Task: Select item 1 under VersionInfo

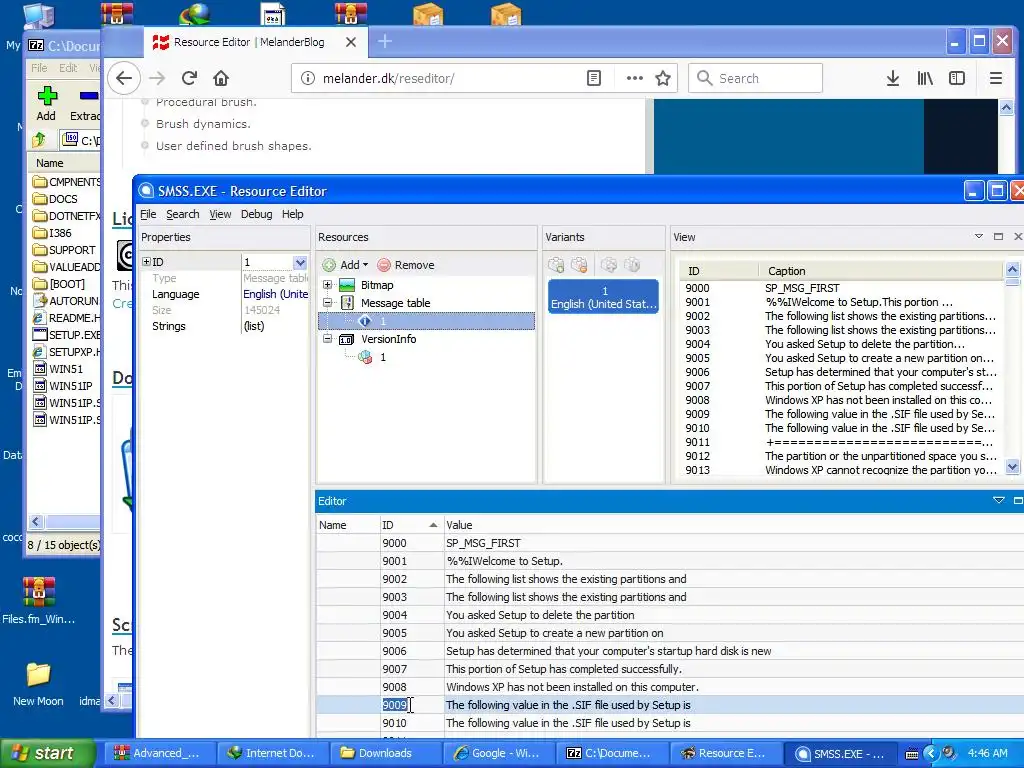Action: pyautogui.click(x=383, y=357)
